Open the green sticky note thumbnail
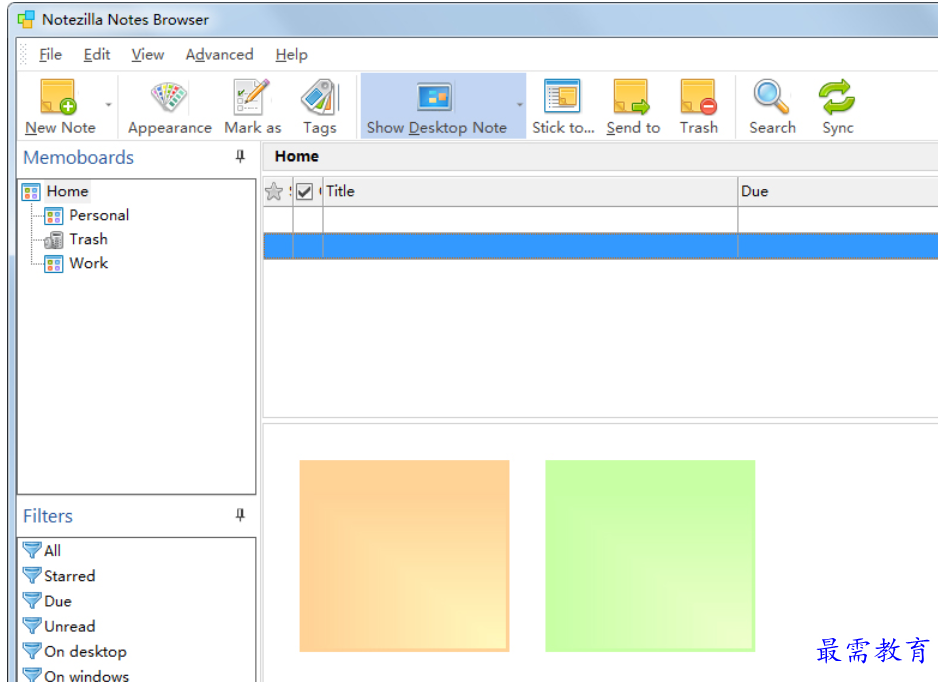This screenshot has height=682, width=938. pos(650,556)
